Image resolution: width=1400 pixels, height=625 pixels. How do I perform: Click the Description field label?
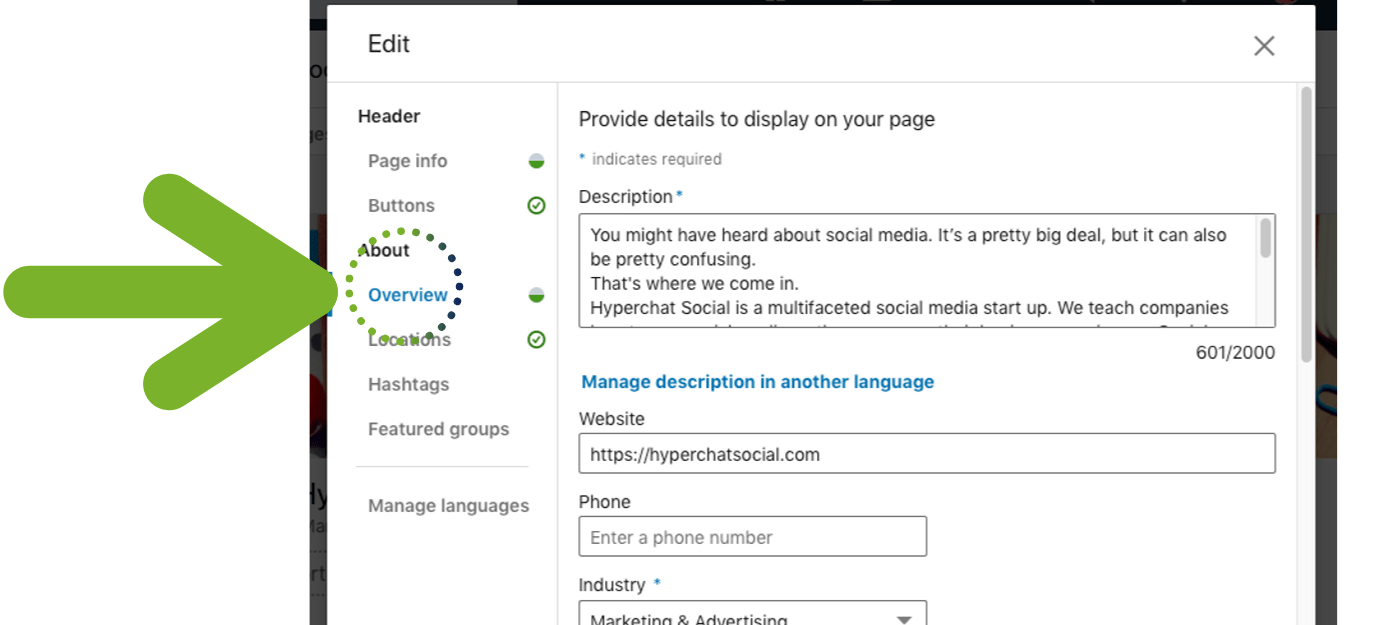(626, 197)
